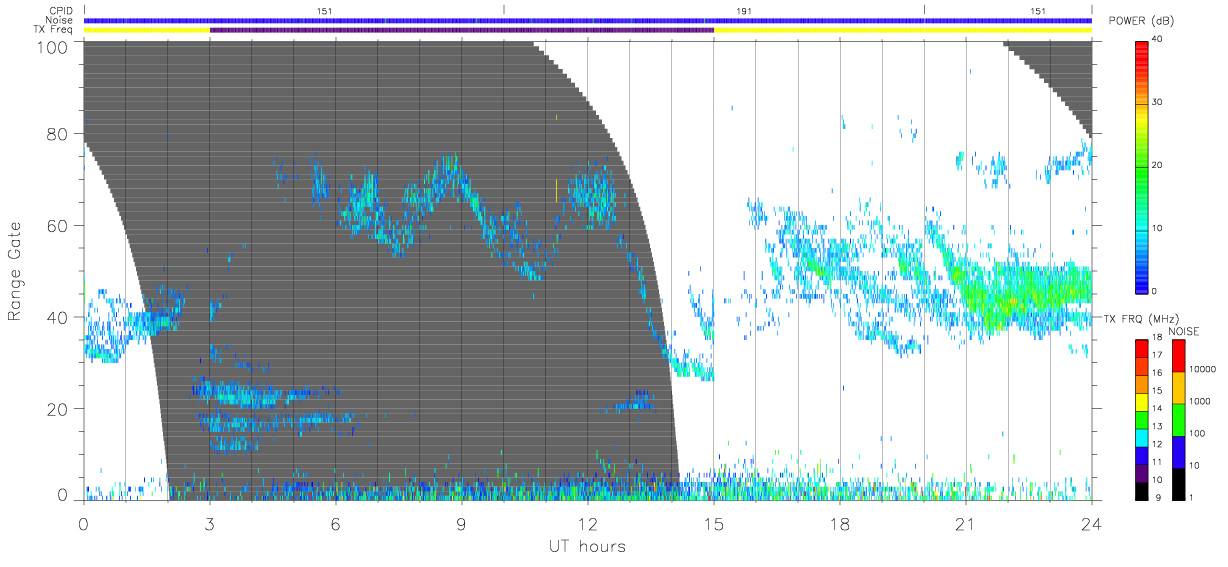This screenshot has width=1228, height=567.
Task: Click the 'Noise' row label at top left
Action: pos(61,20)
